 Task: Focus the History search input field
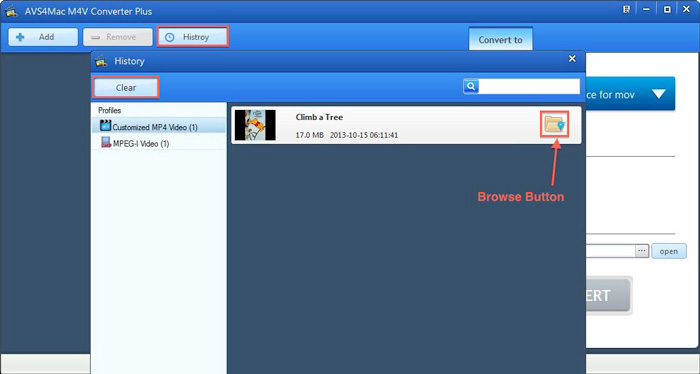pyautogui.click(x=529, y=86)
